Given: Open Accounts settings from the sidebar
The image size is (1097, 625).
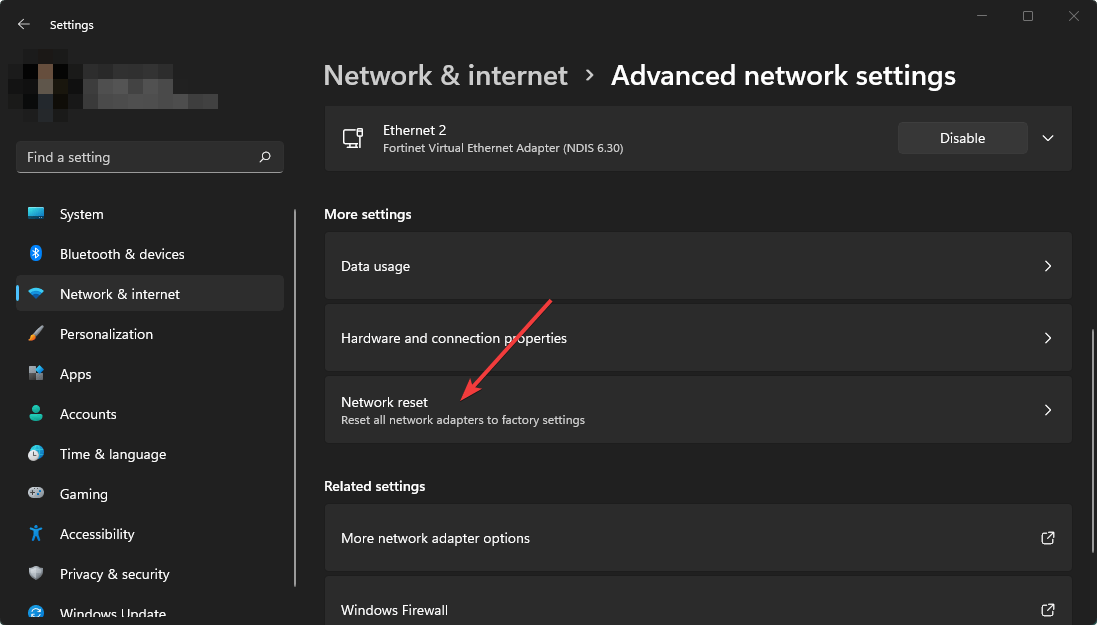Looking at the screenshot, I should tap(36, 414).
